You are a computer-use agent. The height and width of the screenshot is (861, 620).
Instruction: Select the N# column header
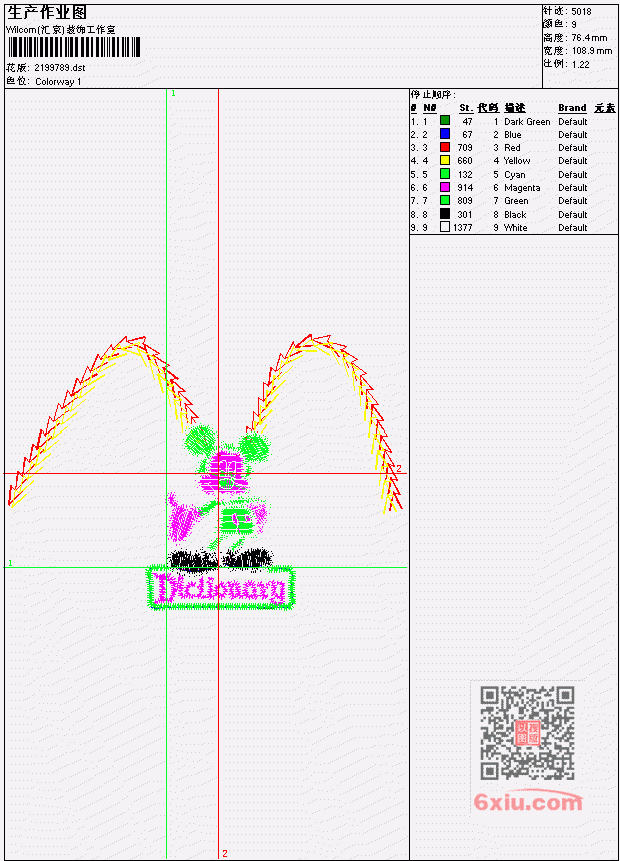(x=429, y=108)
